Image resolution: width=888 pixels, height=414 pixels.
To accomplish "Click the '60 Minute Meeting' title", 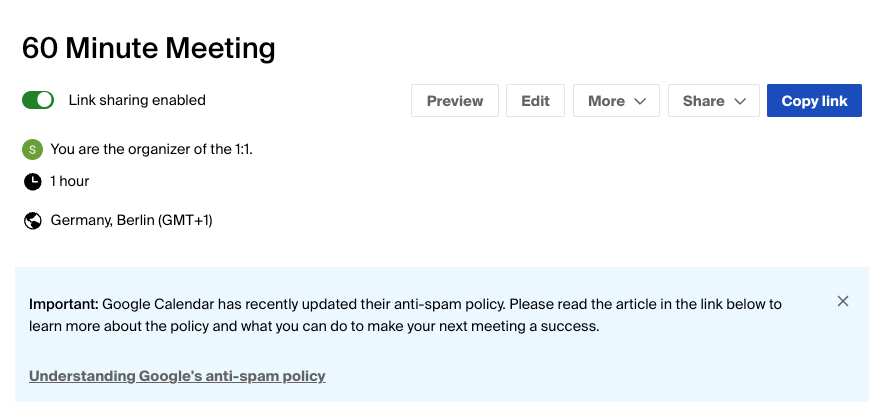I will point(148,48).
